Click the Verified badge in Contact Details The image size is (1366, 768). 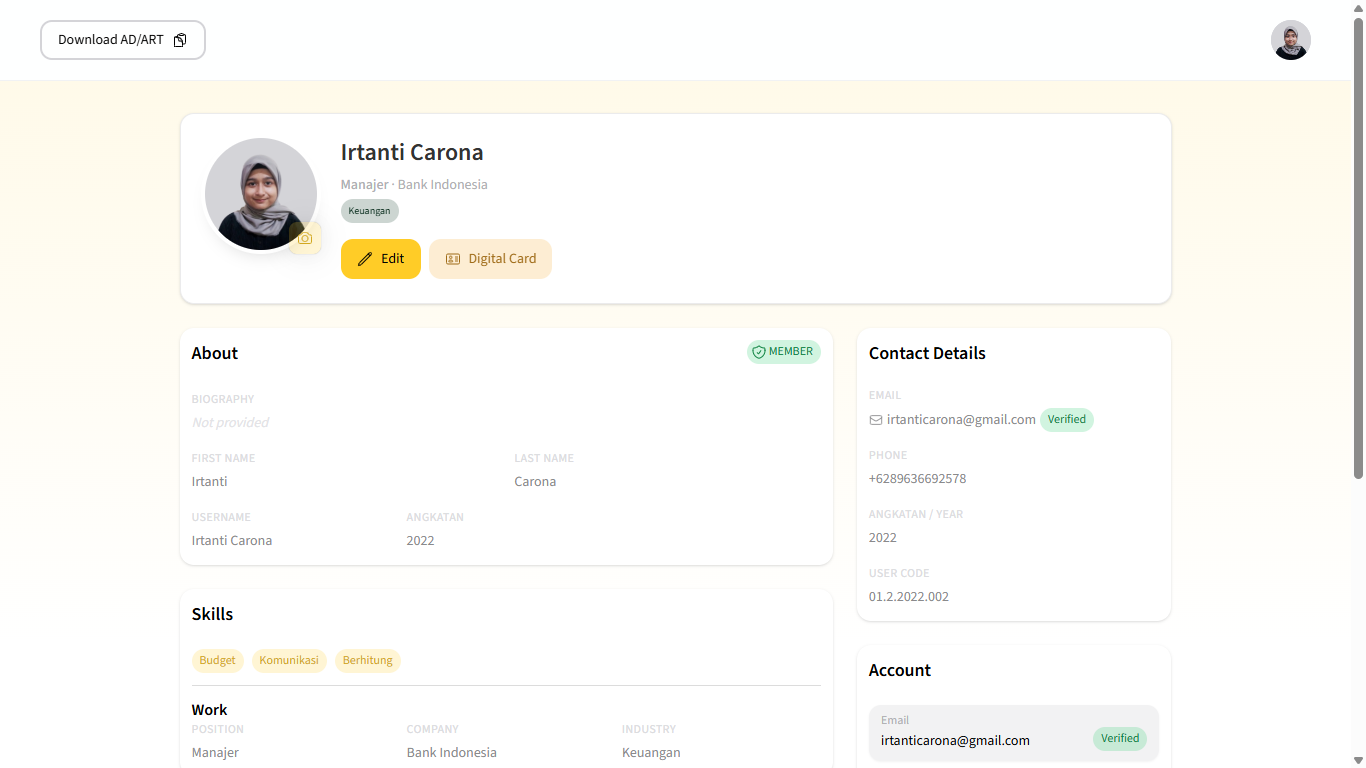click(x=1066, y=420)
